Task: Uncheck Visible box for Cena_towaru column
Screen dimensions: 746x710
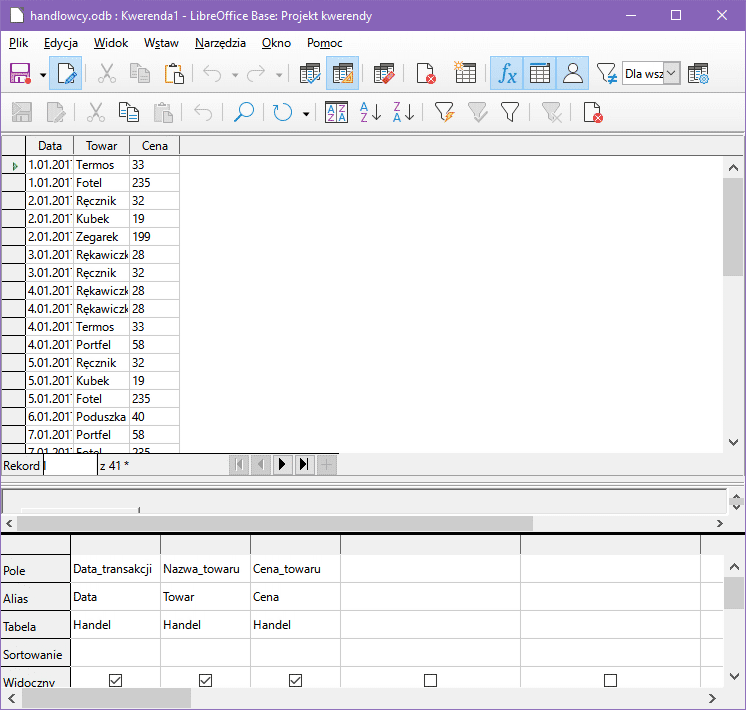Action: [295, 680]
